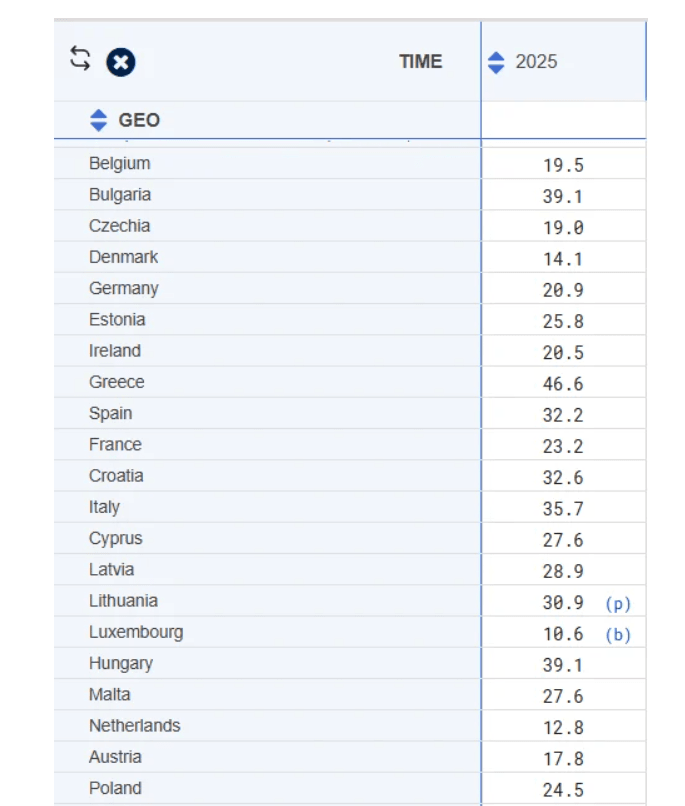The width and height of the screenshot is (685, 806).
Task: Click the Denmark 14.1 data cell
Action: click(563, 259)
